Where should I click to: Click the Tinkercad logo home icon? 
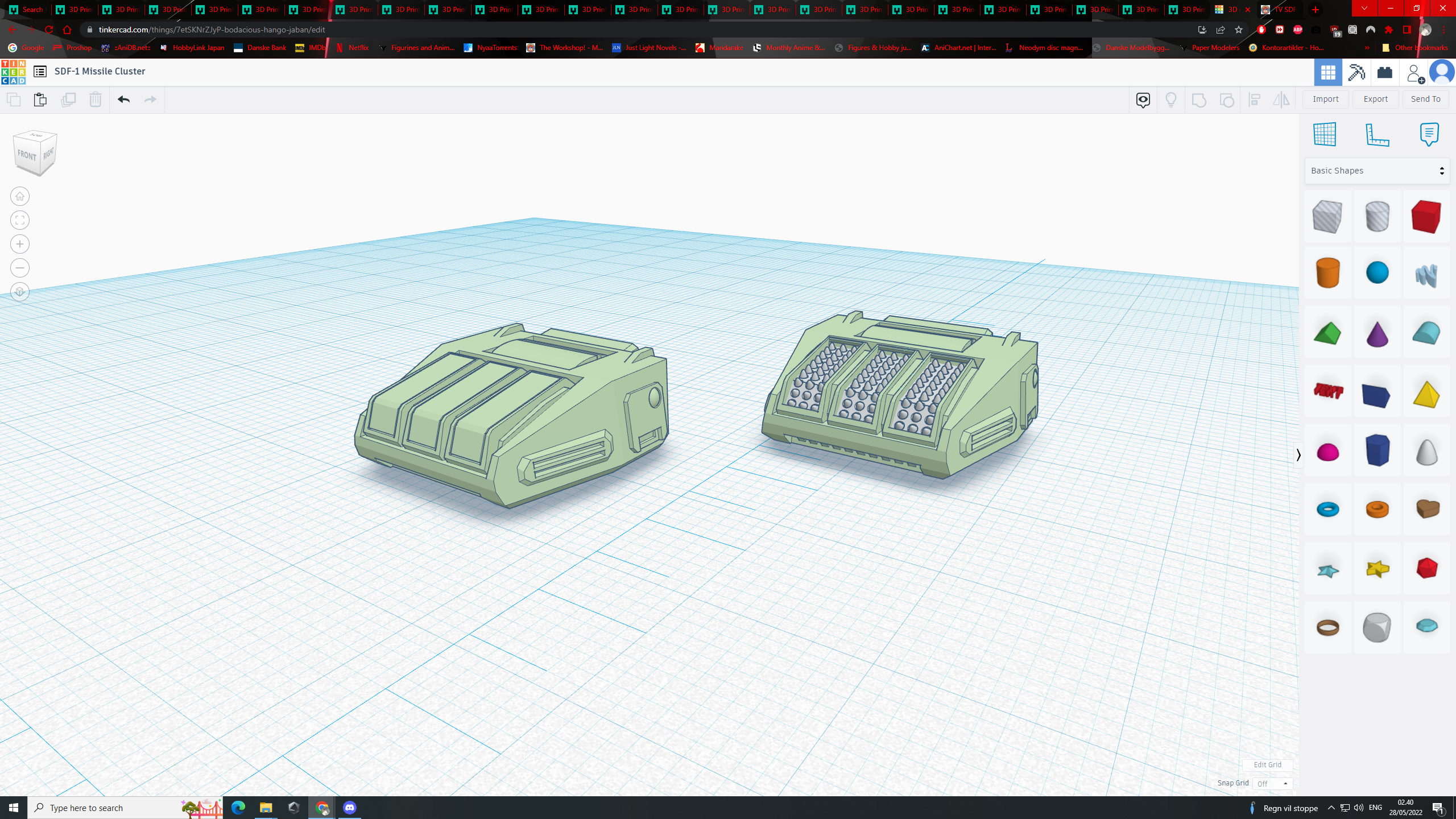point(13,72)
